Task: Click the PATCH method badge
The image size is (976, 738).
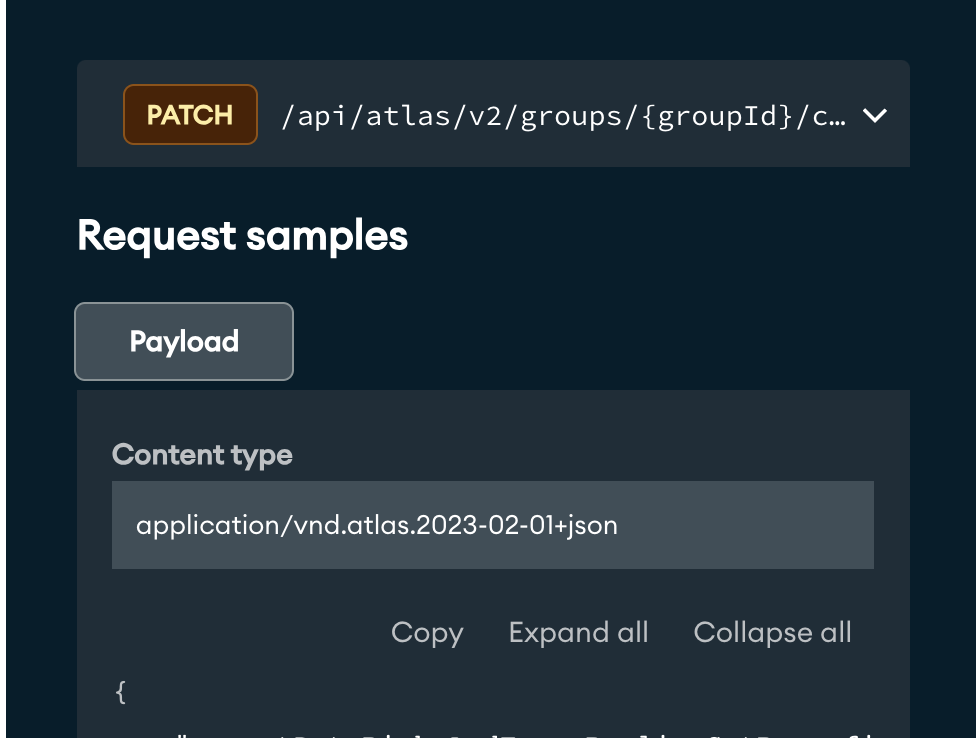Action: (x=190, y=115)
